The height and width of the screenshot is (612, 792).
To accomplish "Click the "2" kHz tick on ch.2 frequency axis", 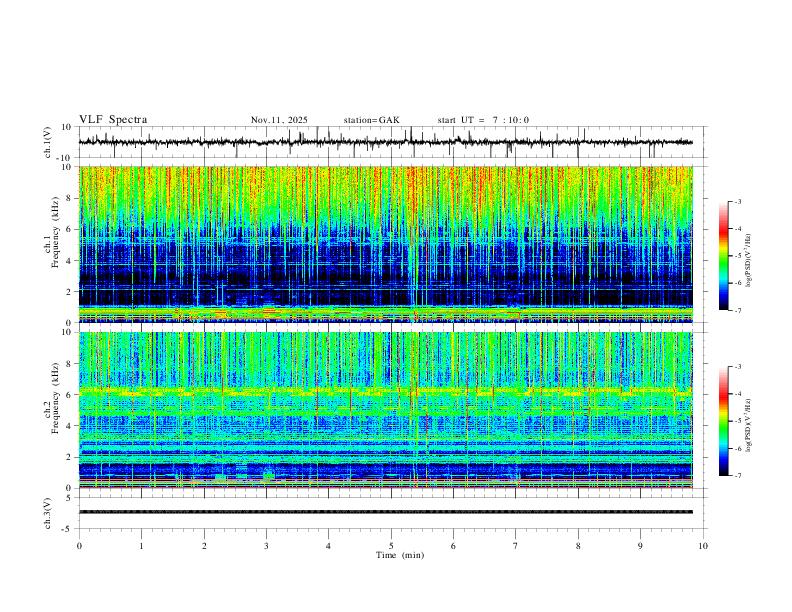I will pos(69,457).
